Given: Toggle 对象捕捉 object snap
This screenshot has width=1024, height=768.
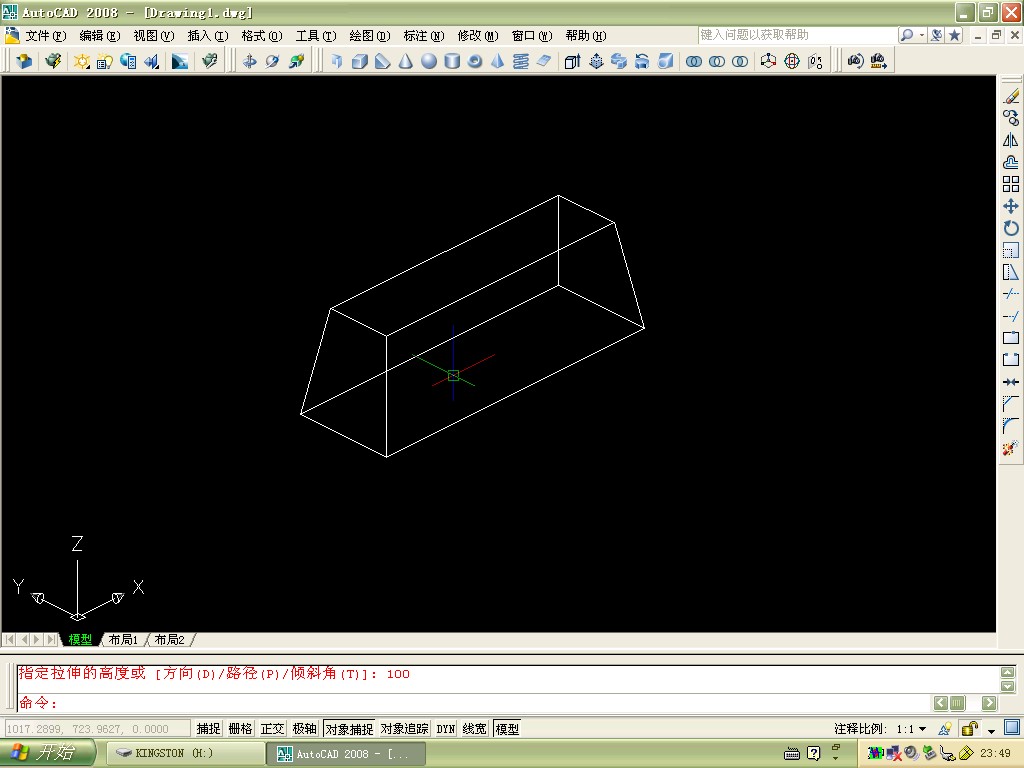Looking at the screenshot, I should click(x=349, y=728).
